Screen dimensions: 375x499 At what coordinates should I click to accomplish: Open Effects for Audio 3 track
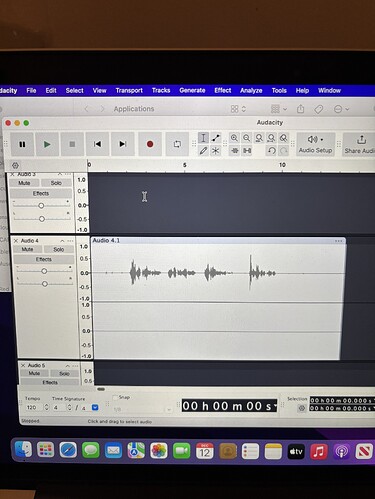click(41, 193)
